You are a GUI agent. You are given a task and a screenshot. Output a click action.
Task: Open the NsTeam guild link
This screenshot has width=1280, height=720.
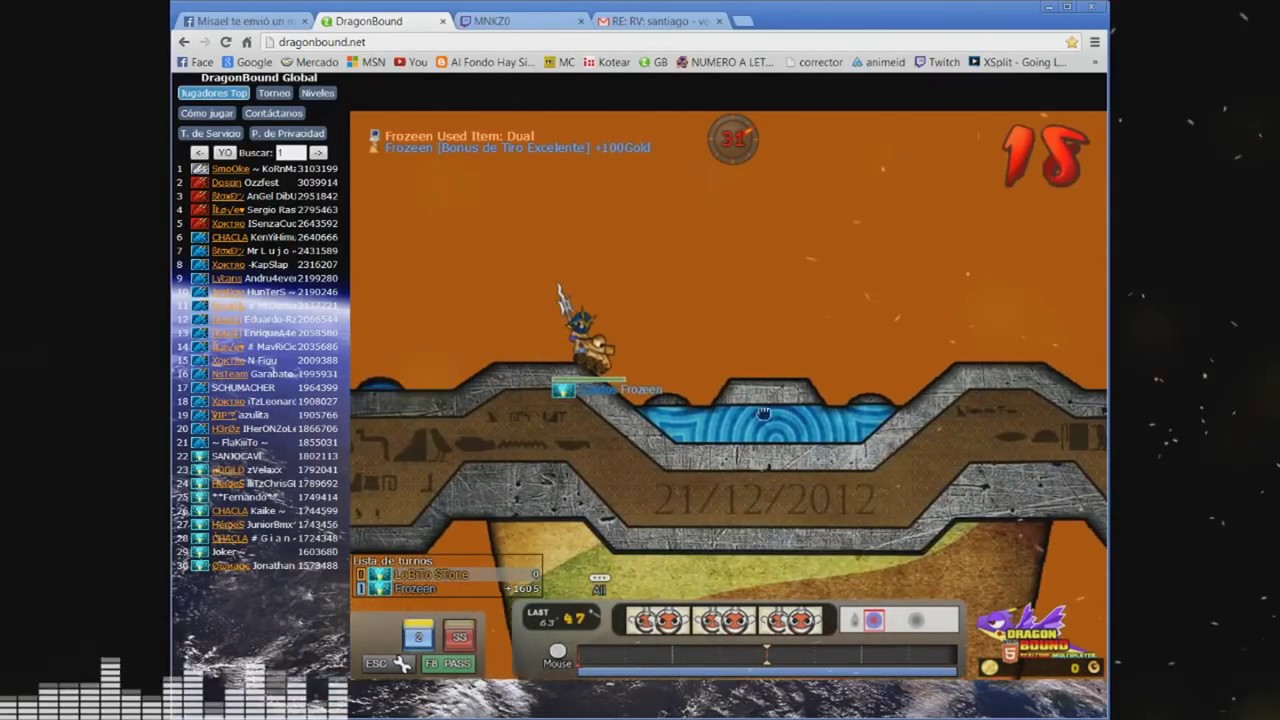pos(229,374)
